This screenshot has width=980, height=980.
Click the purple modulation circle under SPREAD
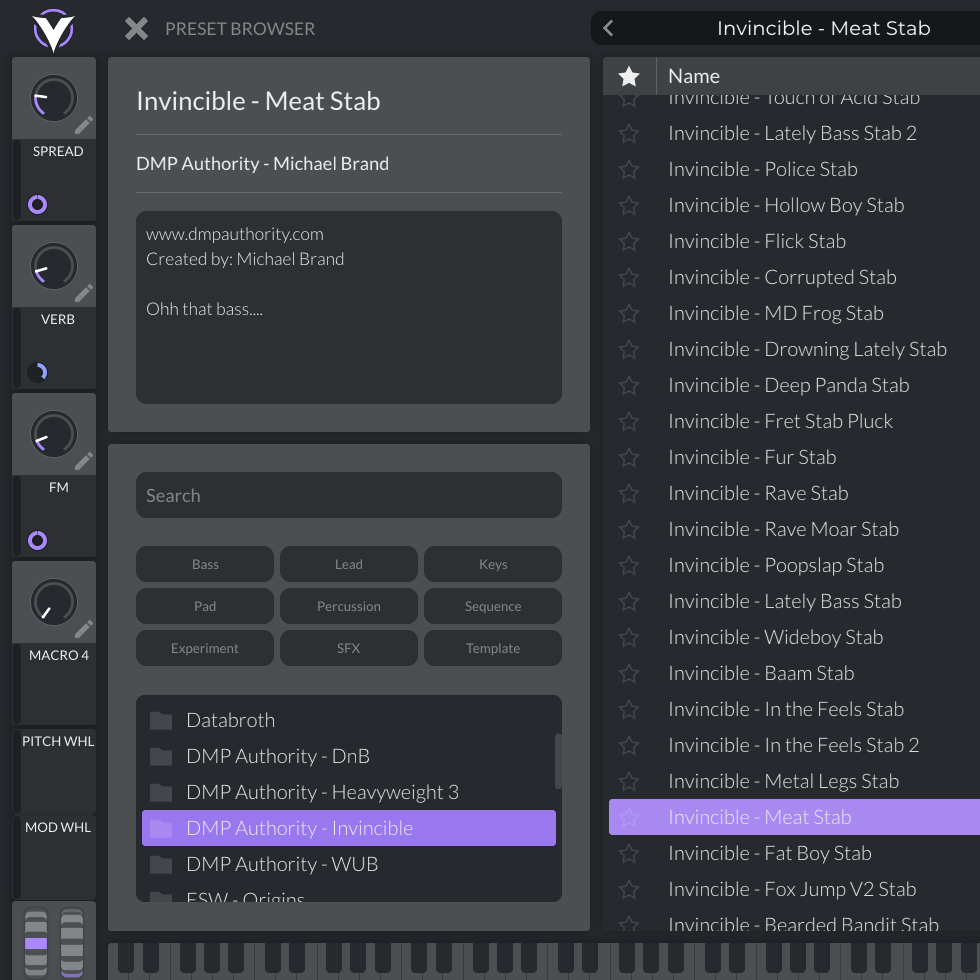point(37,205)
